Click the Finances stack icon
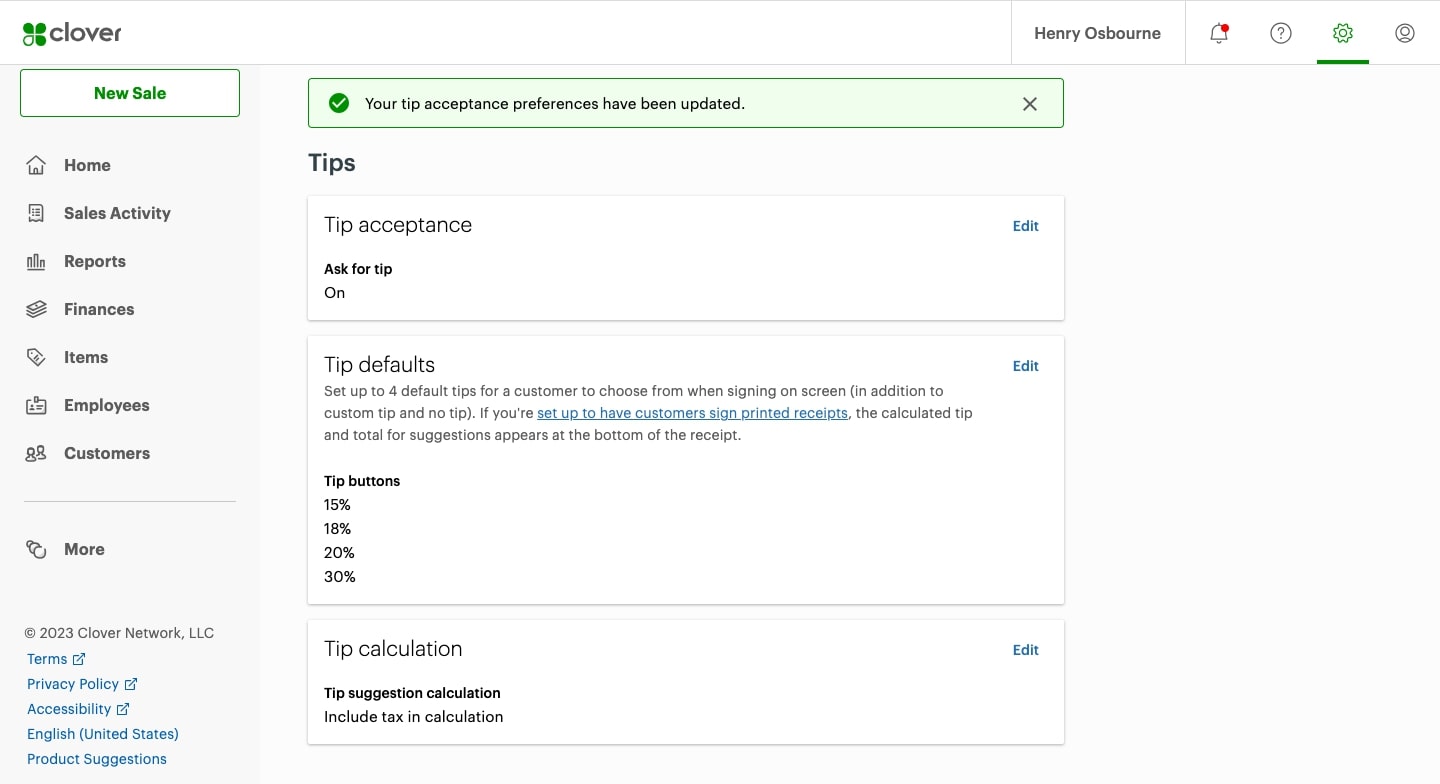Image resolution: width=1440 pixels, height=784 pixels. 36,309
